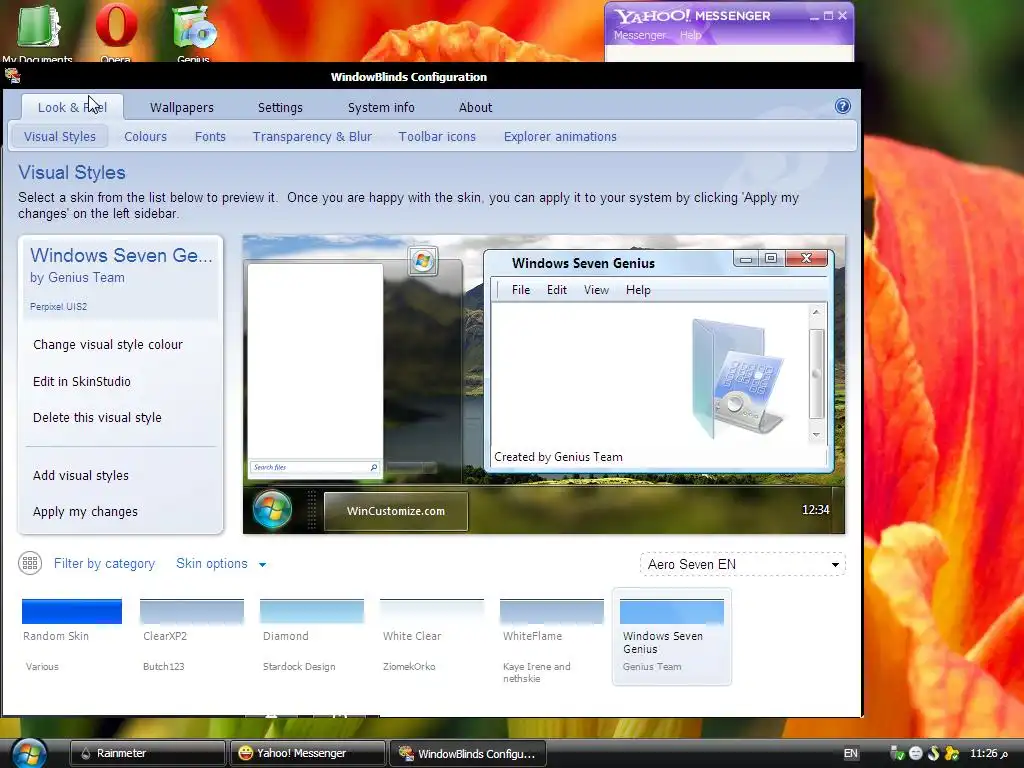Click Delete this visual style
1024x768 pixels.
97,418
